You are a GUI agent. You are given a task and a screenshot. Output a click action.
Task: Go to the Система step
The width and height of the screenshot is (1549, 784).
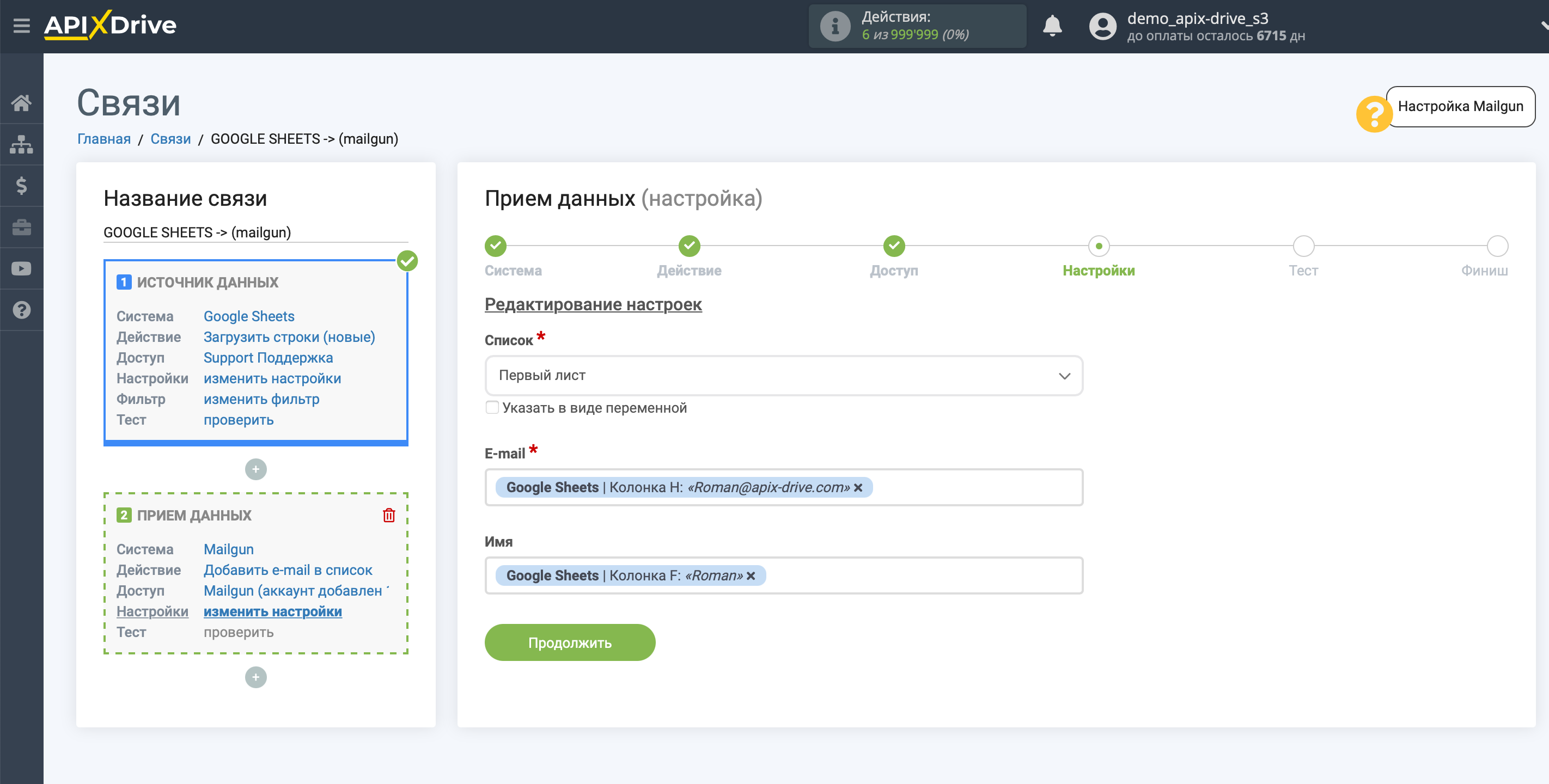click(496, 246)
